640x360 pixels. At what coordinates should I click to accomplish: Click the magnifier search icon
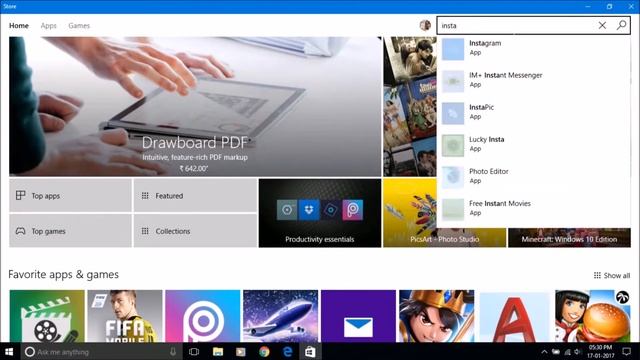pyautogui.click(x=622, y=25)
